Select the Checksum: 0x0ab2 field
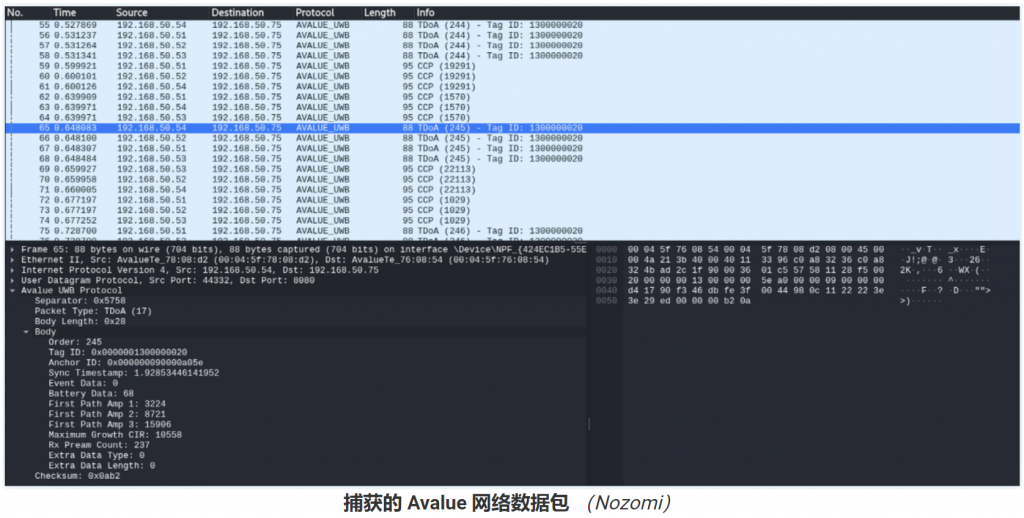 click(77, 476)
